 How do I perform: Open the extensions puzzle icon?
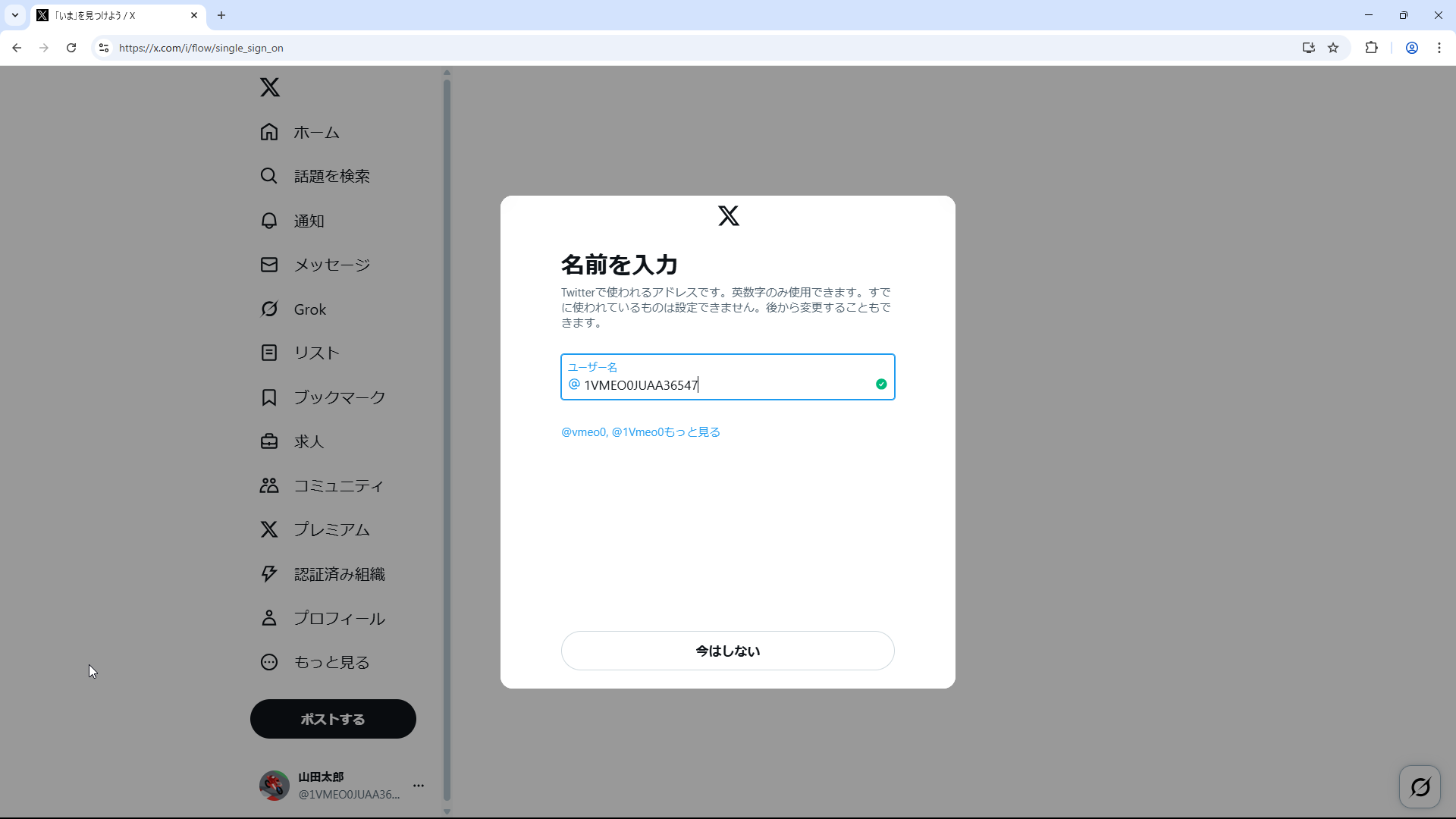(1371, 48)
